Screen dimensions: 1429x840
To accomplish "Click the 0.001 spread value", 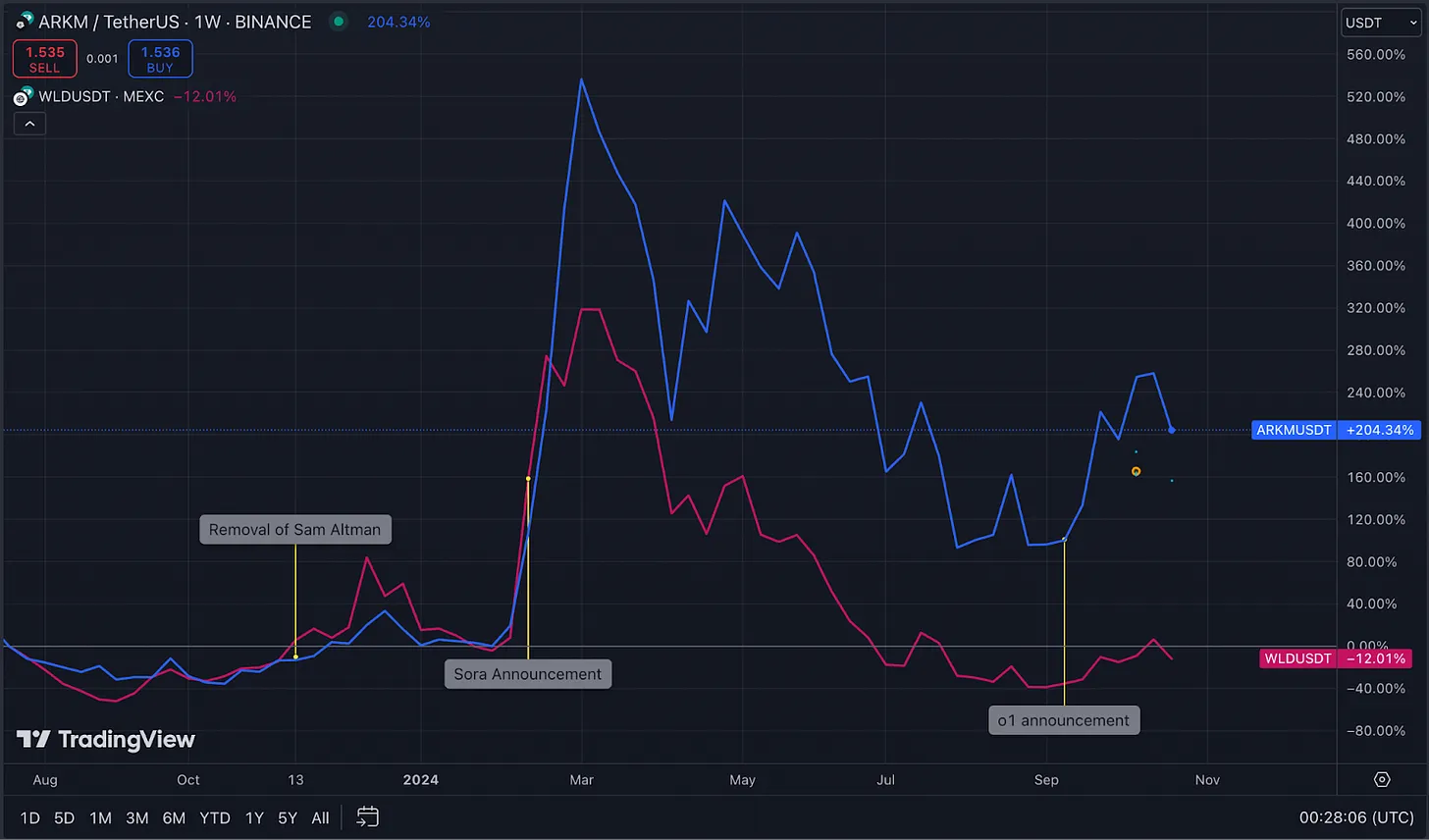I will click(x=102, y=59).
